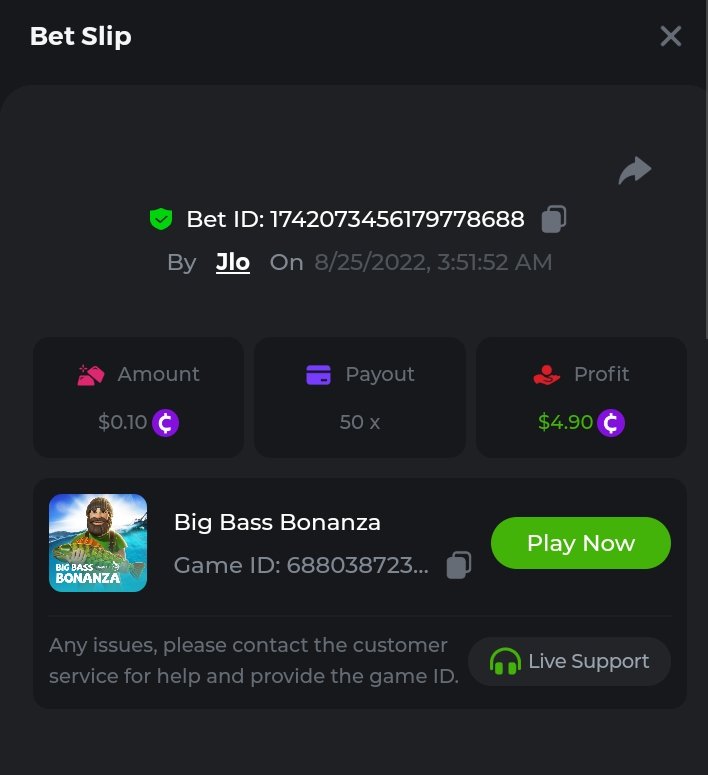Copy the Game ID

[x=459, y=565]
